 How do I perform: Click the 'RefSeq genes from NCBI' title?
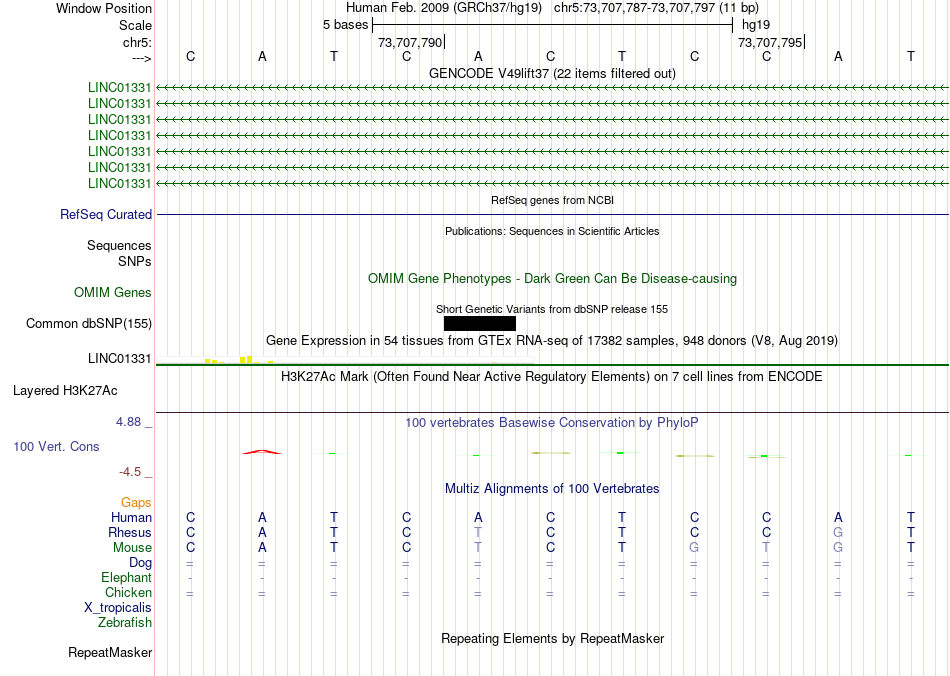coord(552,200)
